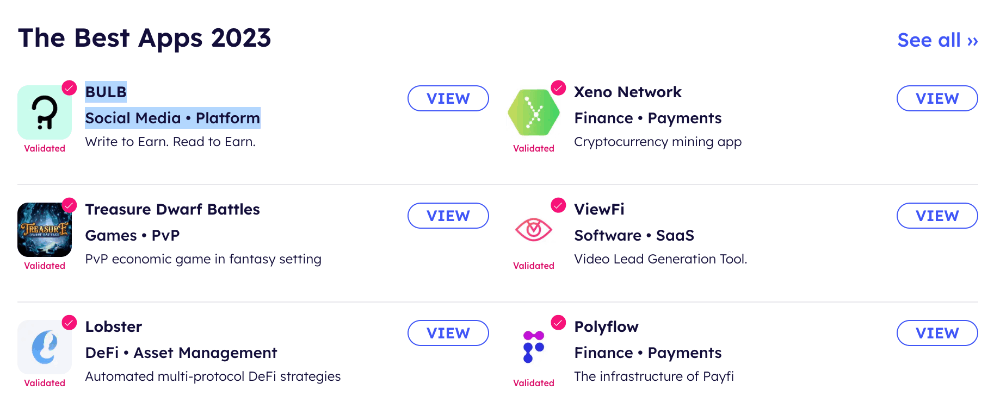
Task: Click VIEW button for Polyflow
Action: point(937,333)
